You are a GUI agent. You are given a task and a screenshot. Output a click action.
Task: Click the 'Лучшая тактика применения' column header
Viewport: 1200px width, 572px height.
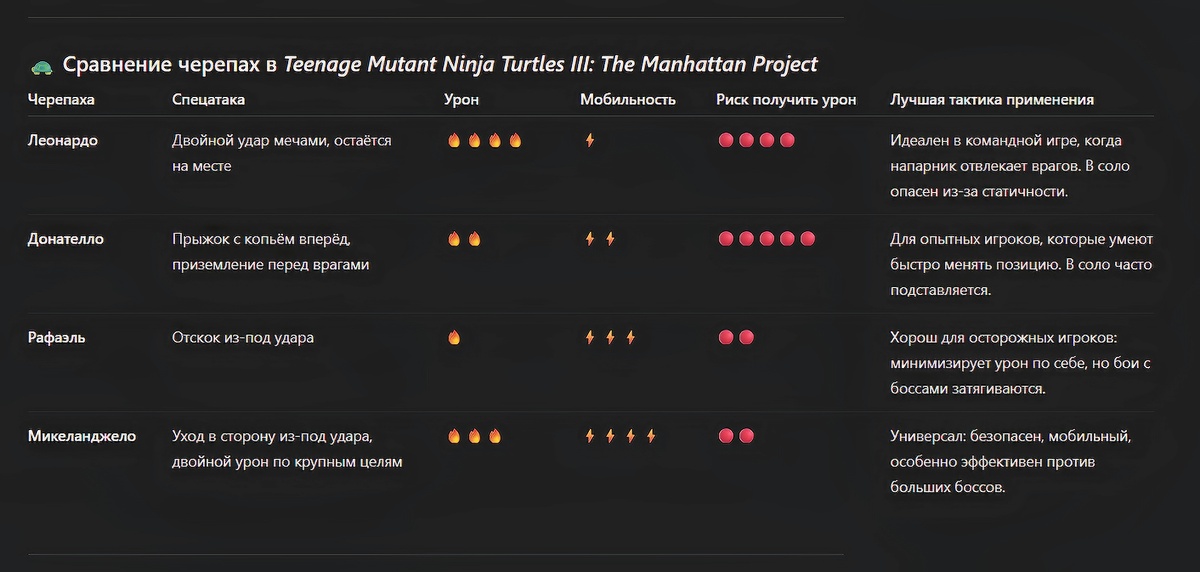tap(991, 100)
